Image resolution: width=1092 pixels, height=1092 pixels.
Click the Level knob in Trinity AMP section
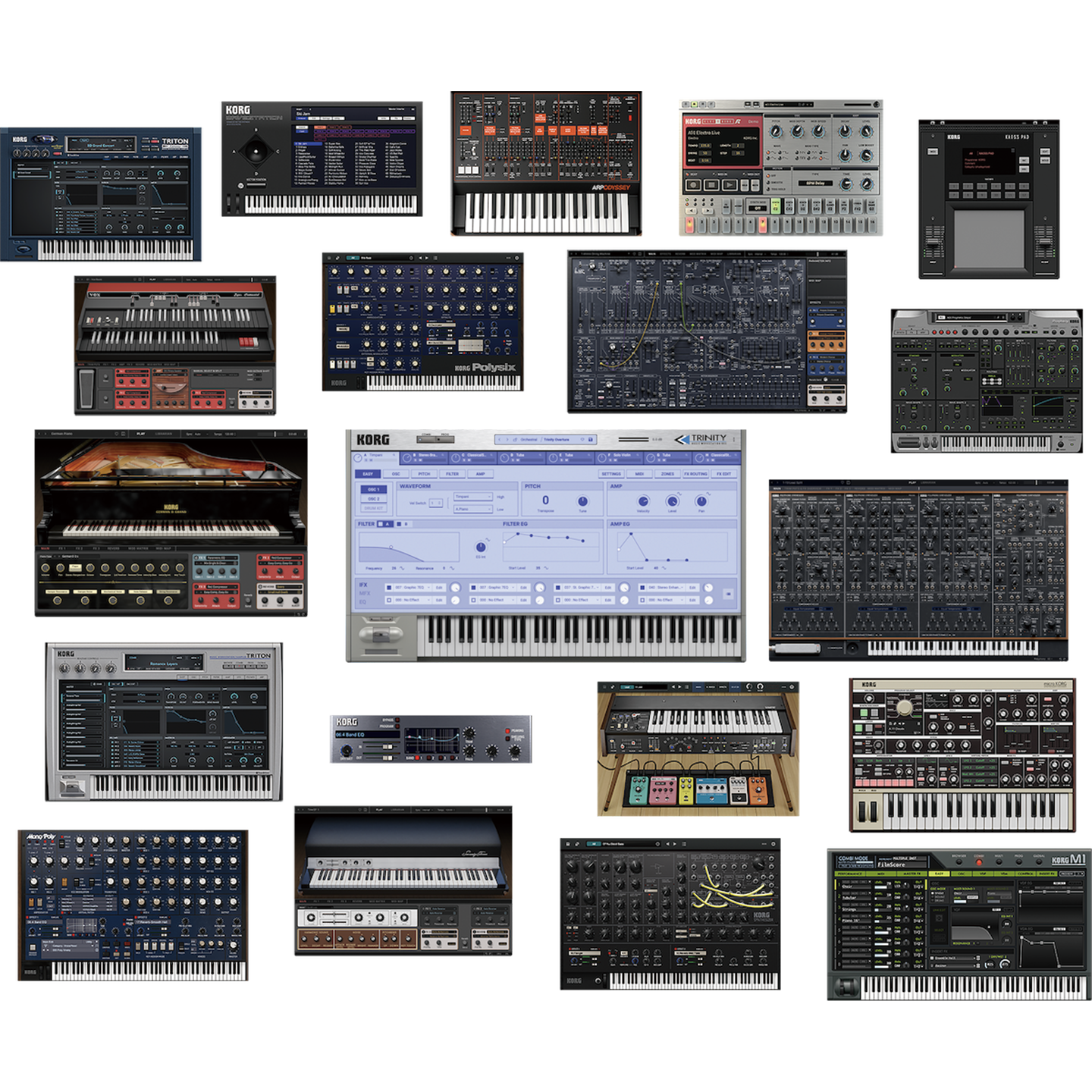click(672, 501)
